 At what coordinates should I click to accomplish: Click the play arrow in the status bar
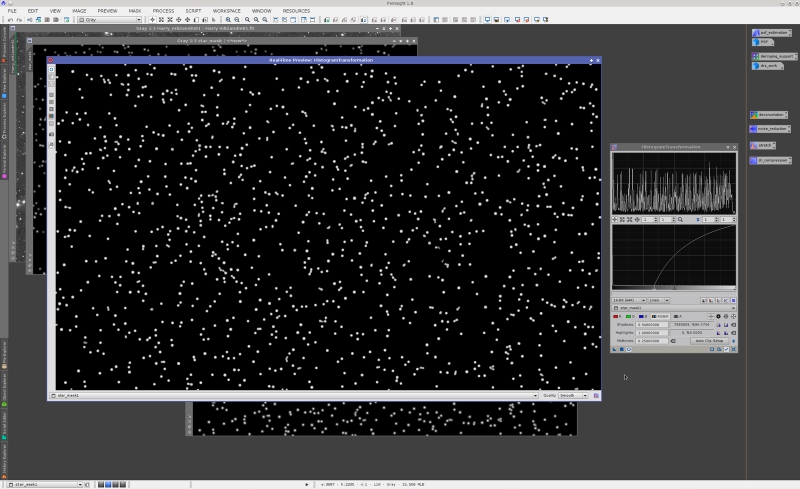point(307,484)
